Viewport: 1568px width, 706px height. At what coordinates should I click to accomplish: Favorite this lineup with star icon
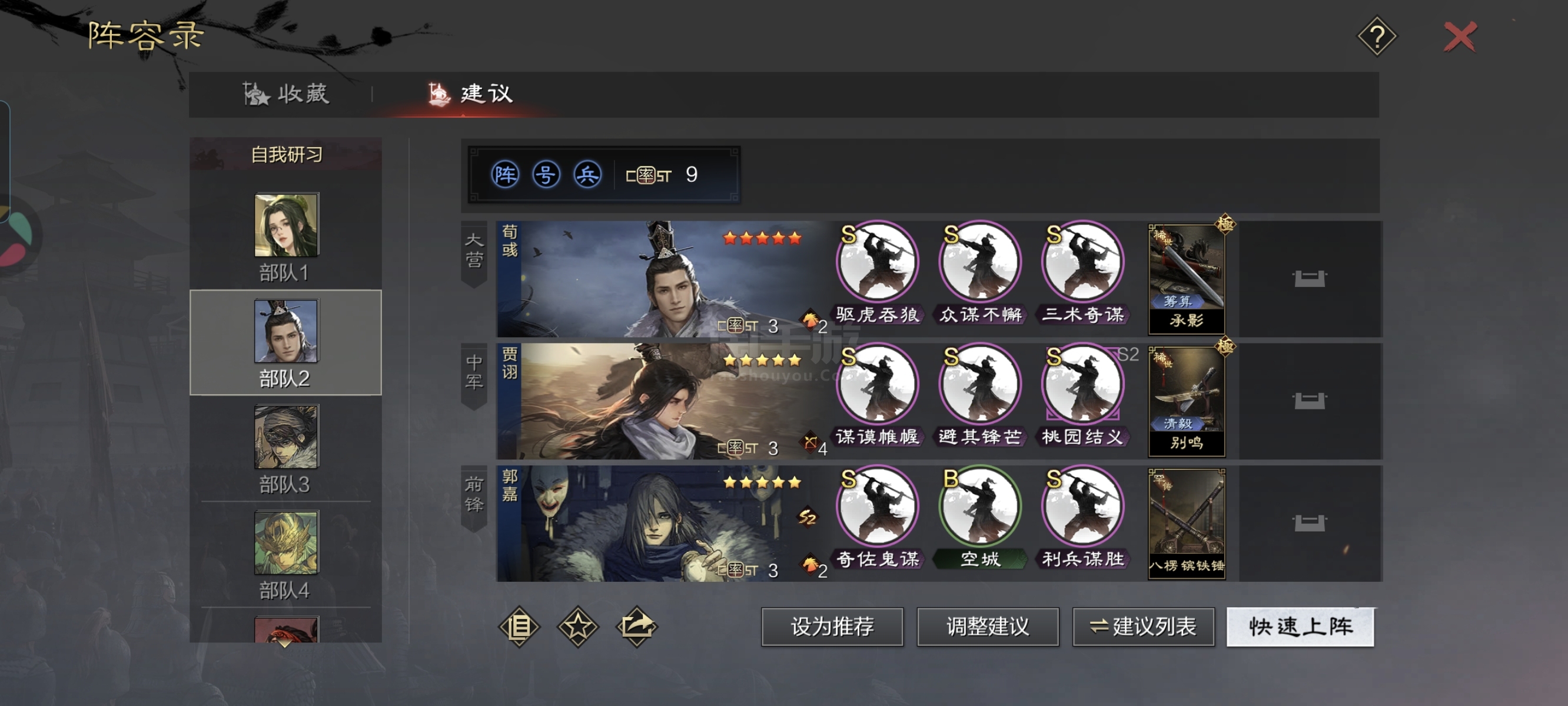pos(577,627)
